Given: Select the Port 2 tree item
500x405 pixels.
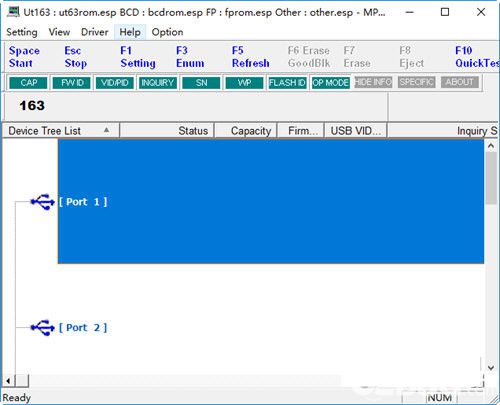Looking at the screenshot, I should click(x=83, y=328).
